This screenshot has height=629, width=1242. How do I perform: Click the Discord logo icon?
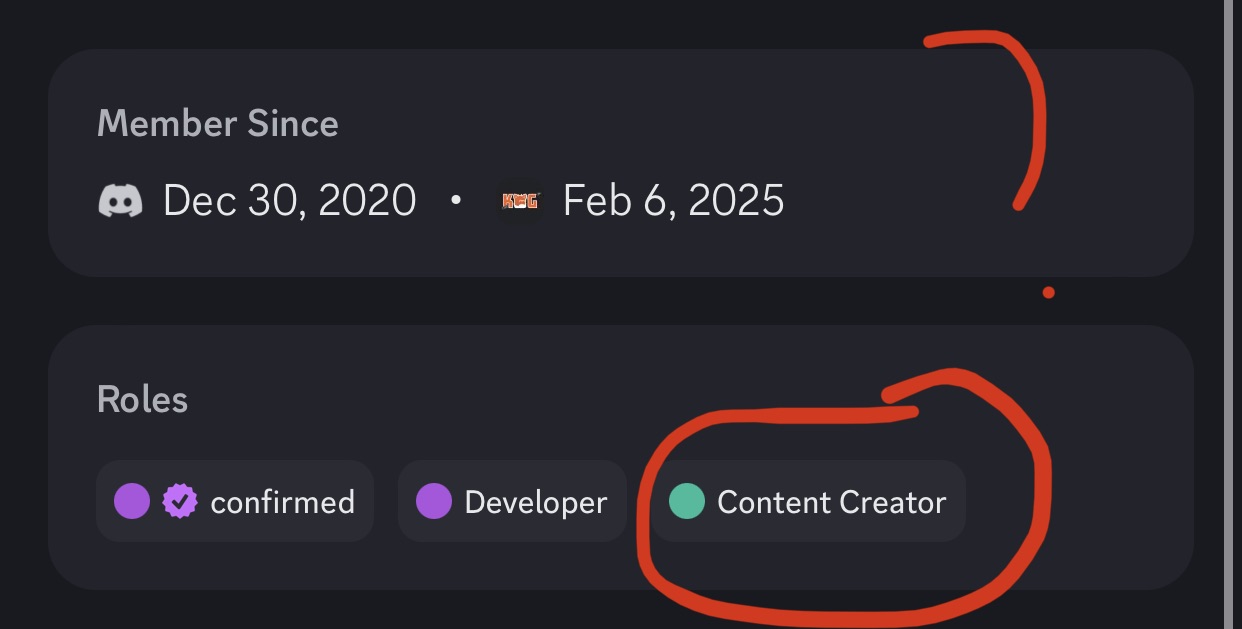click(121, 201)
